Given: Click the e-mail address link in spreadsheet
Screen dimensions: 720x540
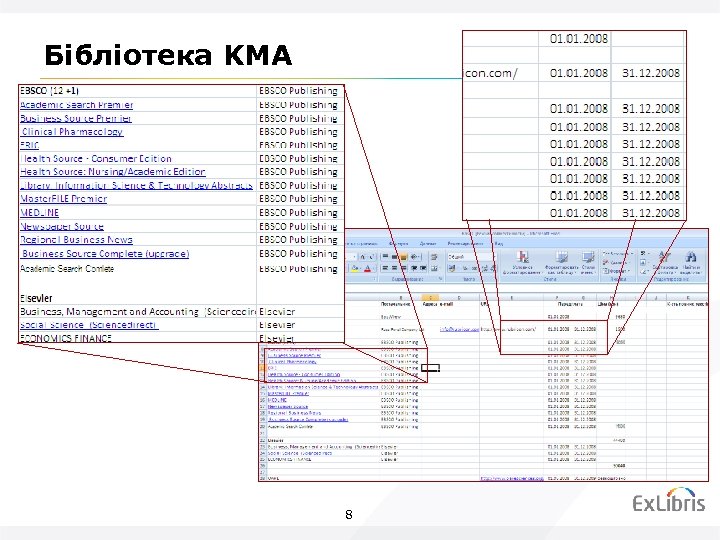Looking at the screenshot, I should coord(459,329).
